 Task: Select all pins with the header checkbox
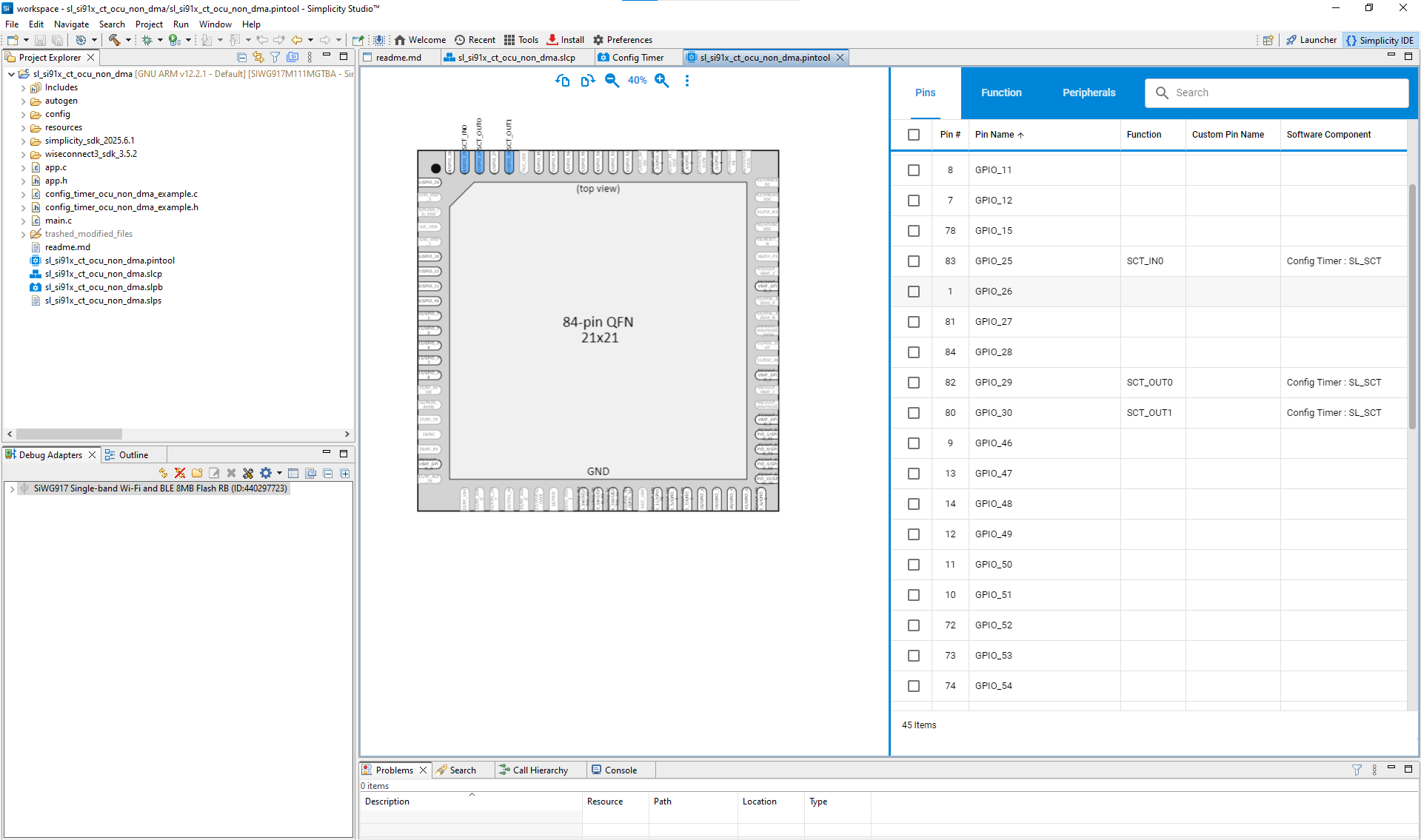click(913, 134)
